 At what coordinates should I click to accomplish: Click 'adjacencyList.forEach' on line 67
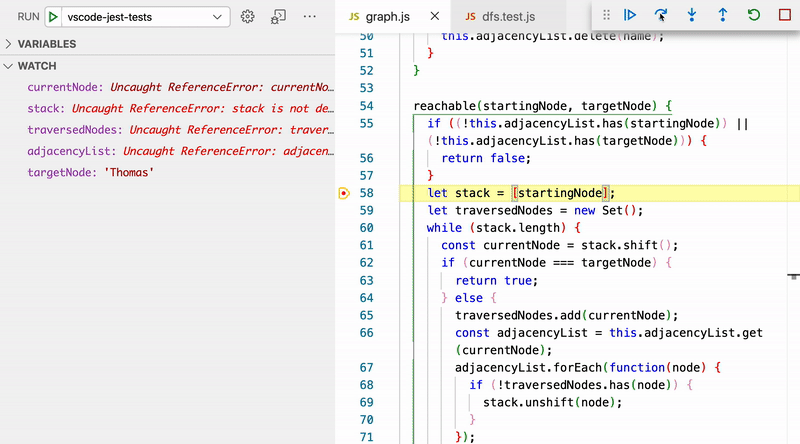click(x=529, y=368)
